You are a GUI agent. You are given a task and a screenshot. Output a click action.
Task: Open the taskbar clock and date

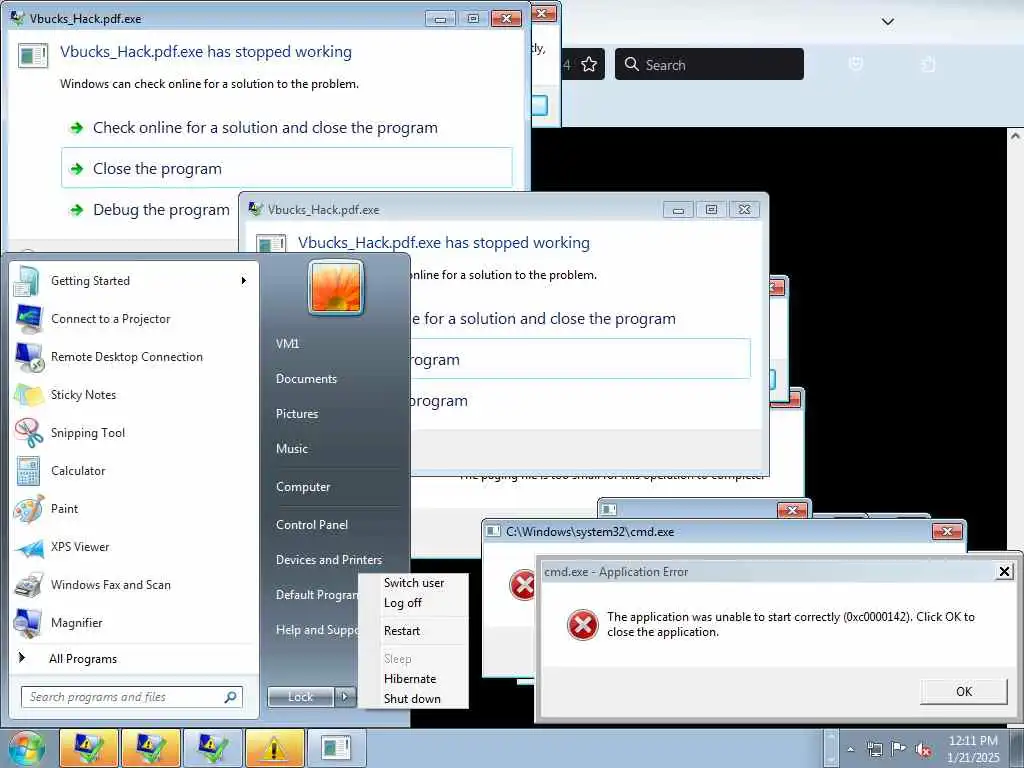pos(973,749)
